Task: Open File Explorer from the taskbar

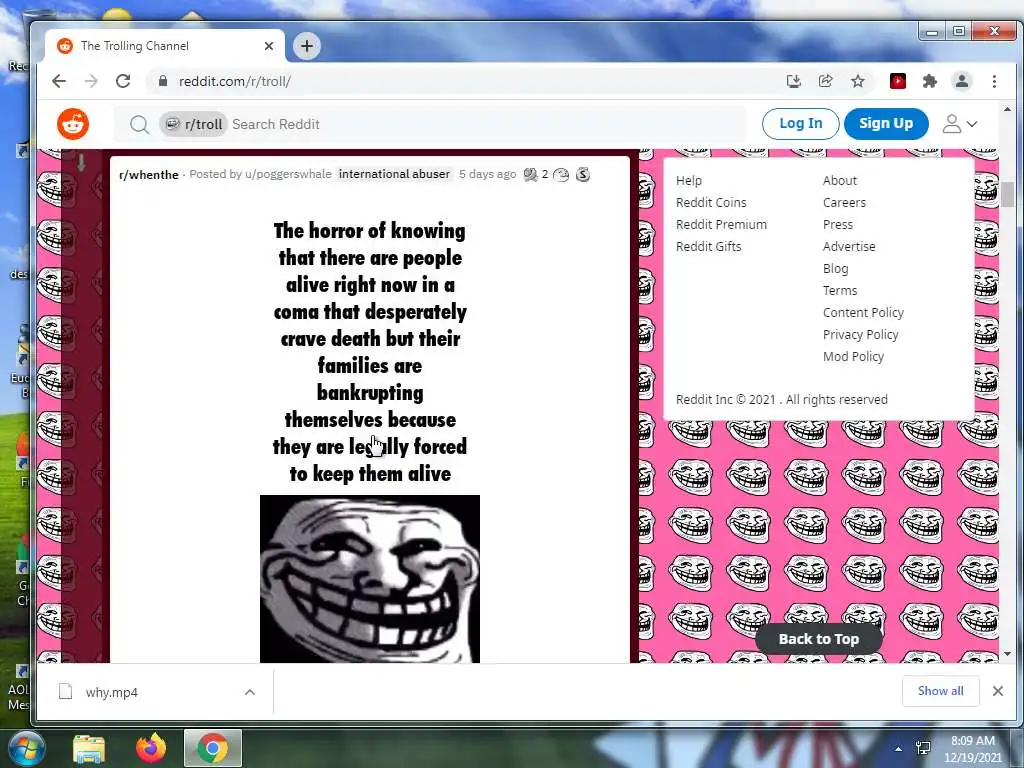Action: [x=89, y=748]
